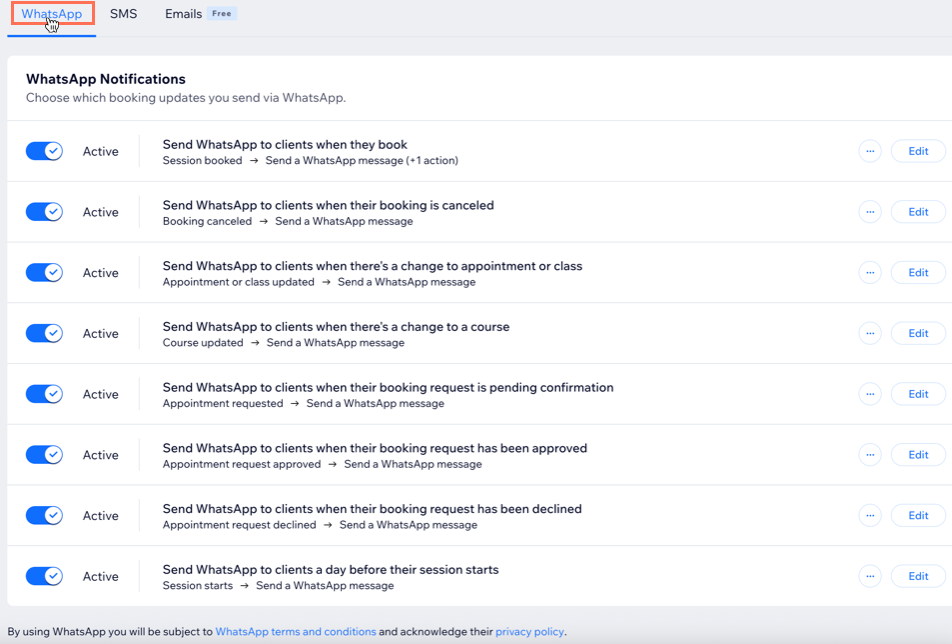Turn off course change notification toggle
The height and width of the screenshot is (644, 952).
tap(44, 333)
